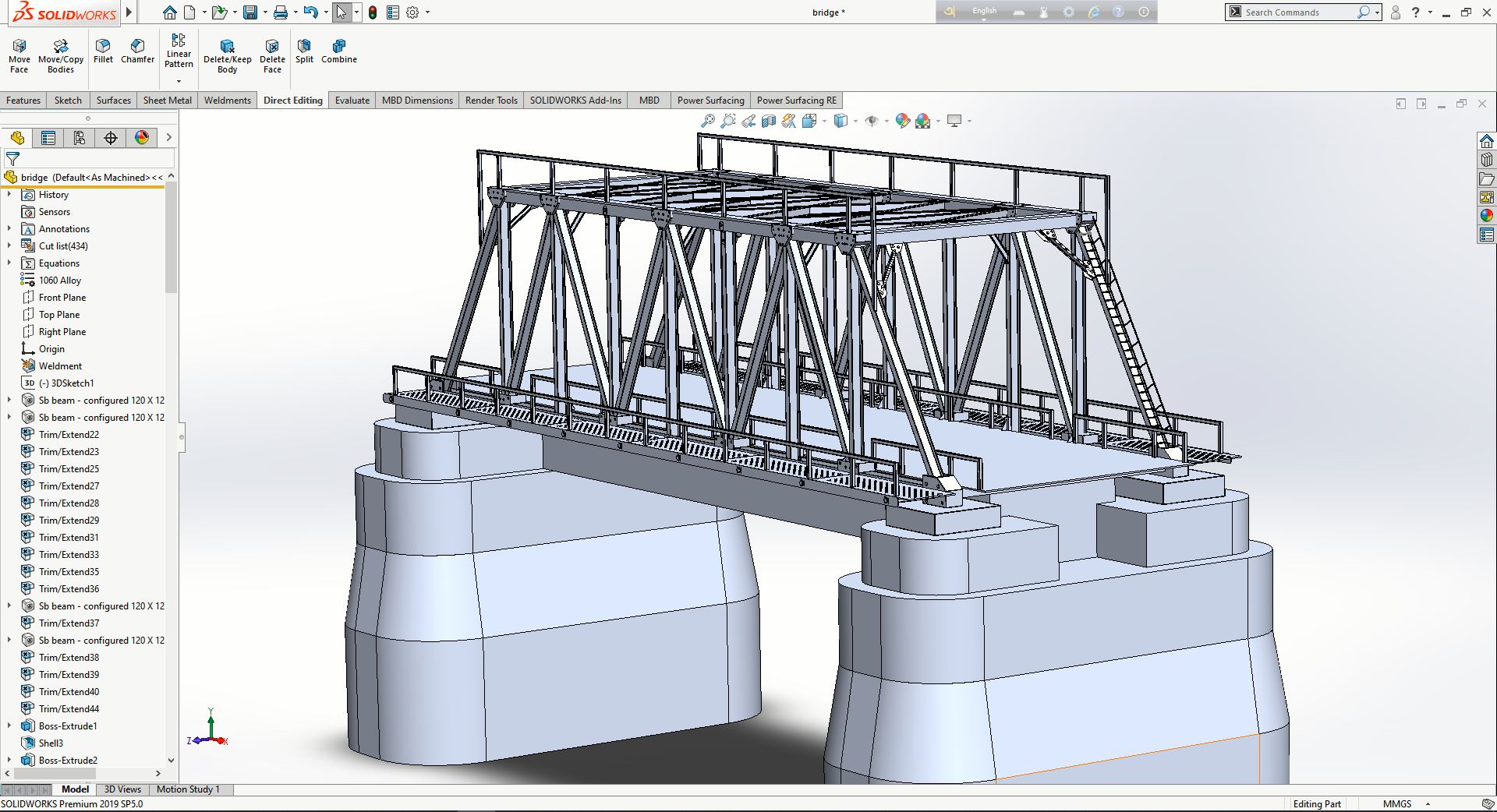This screenshot has height=812, width=1497.
Task: Open the Motion Study 1 tab
Action: tap(188, 789)
